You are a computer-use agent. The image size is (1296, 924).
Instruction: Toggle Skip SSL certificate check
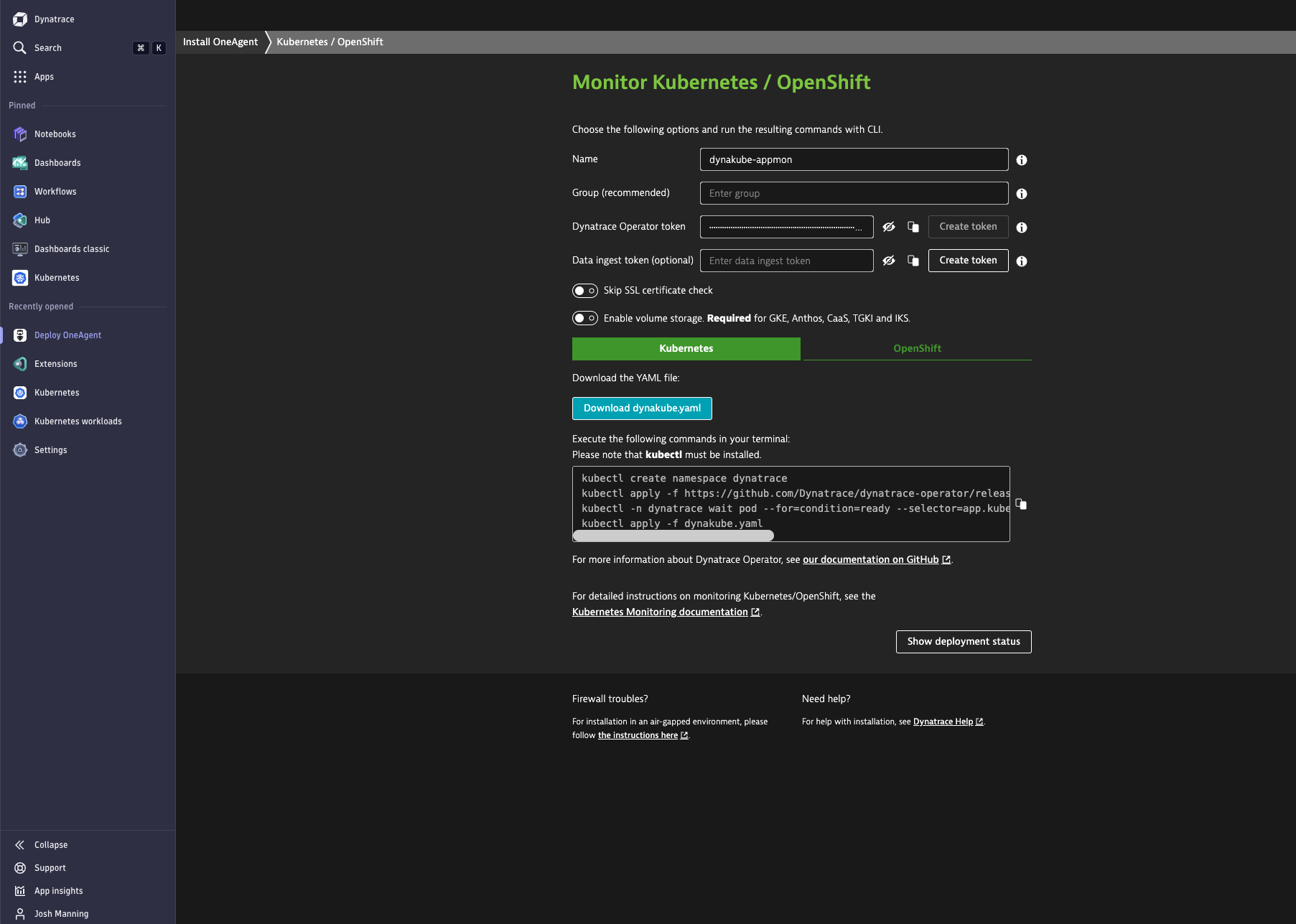[x=584, y=291]
